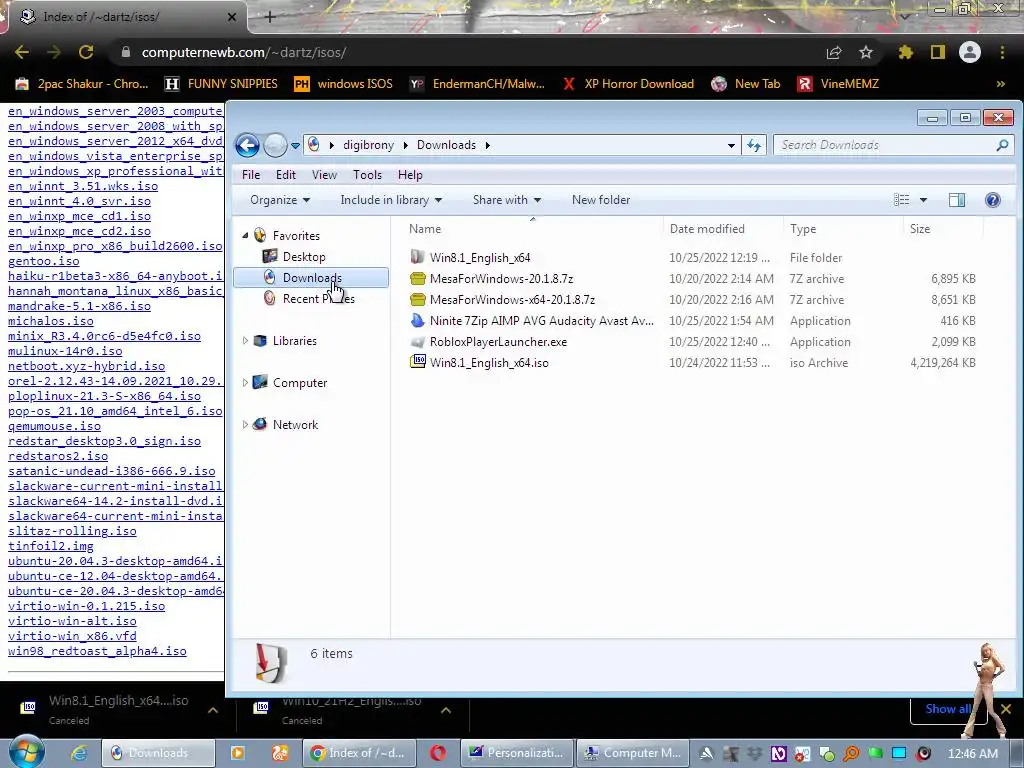Click the Explorer back arrow button

click(x=248, y=145)
